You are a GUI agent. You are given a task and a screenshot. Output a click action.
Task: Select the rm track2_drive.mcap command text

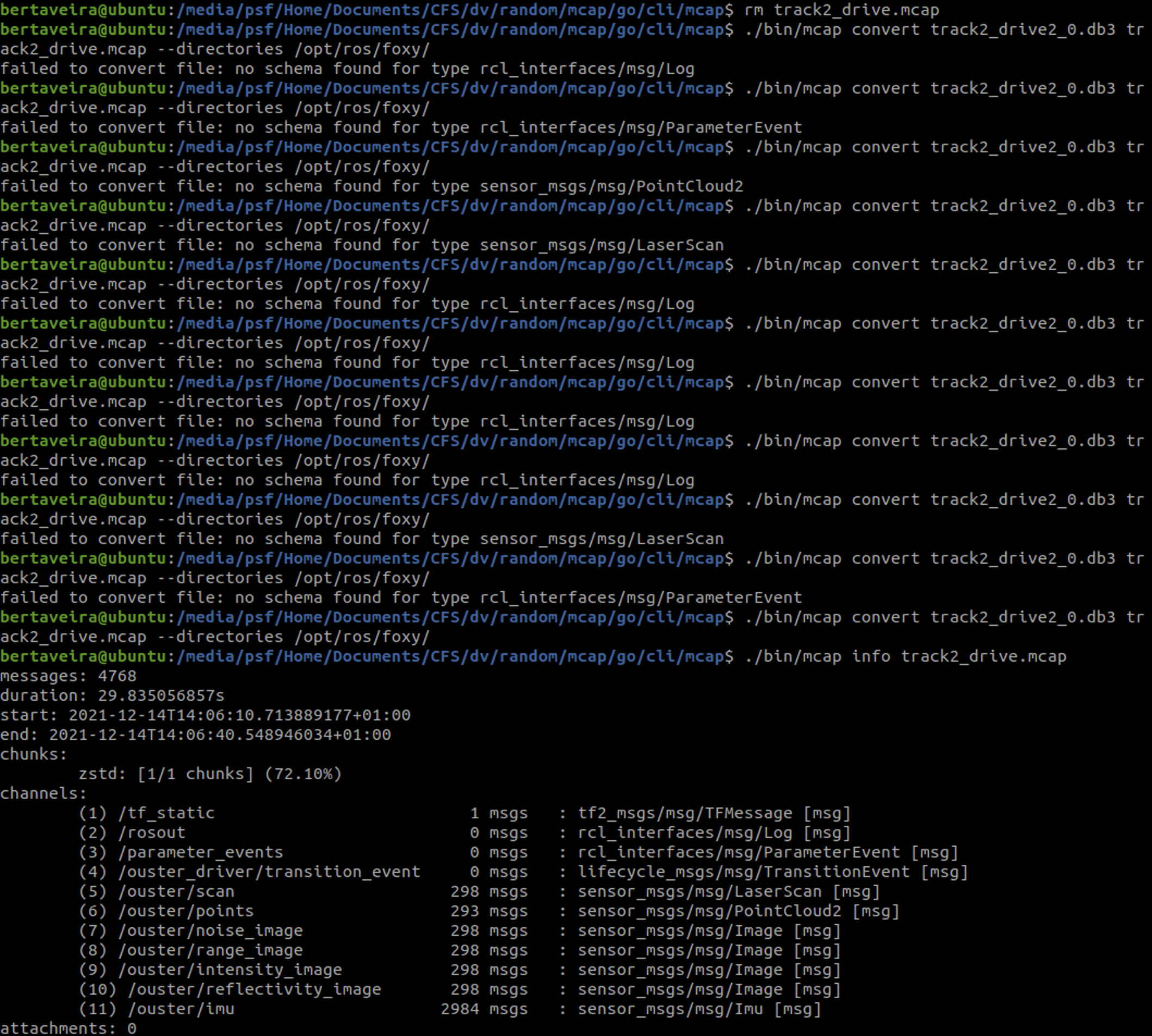[839, 9]
